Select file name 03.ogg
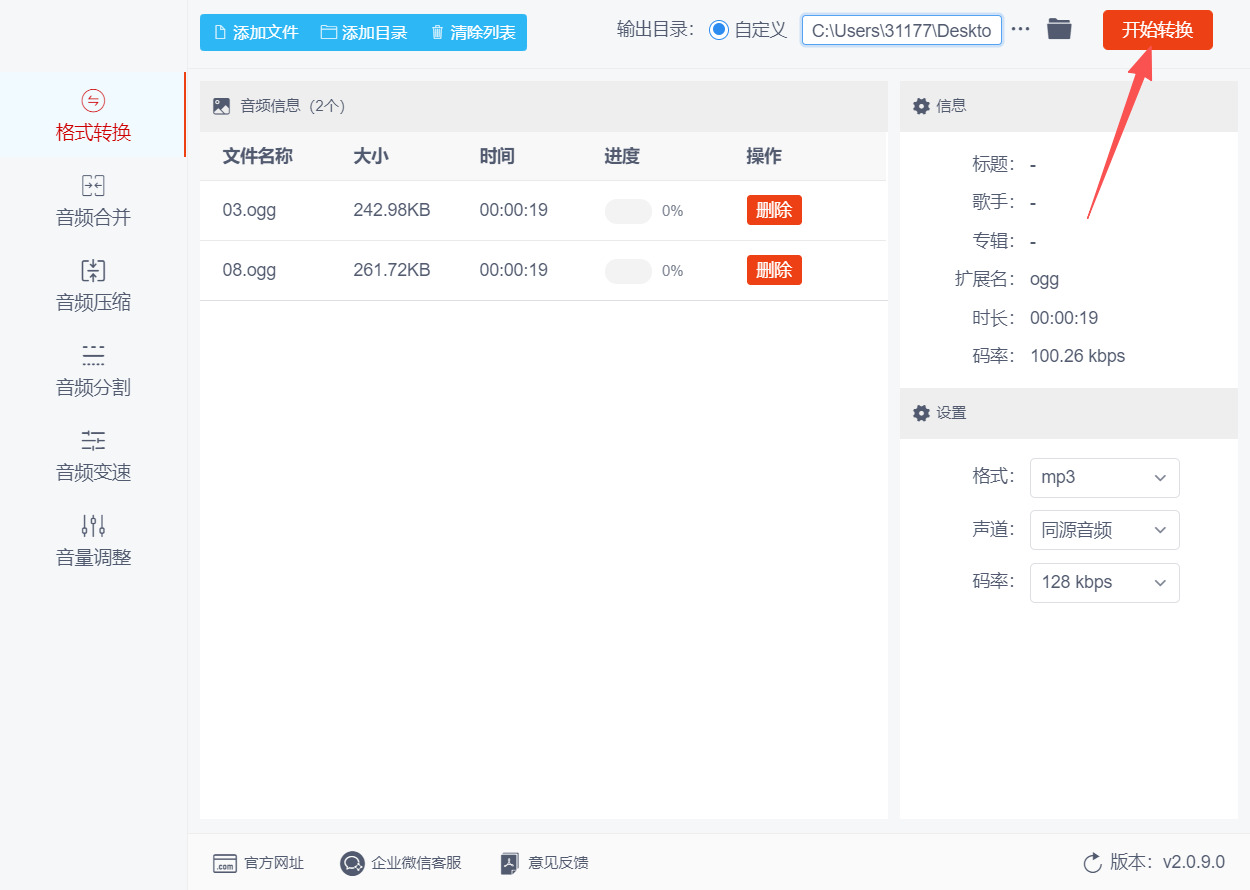 click(x=249, y=210)
